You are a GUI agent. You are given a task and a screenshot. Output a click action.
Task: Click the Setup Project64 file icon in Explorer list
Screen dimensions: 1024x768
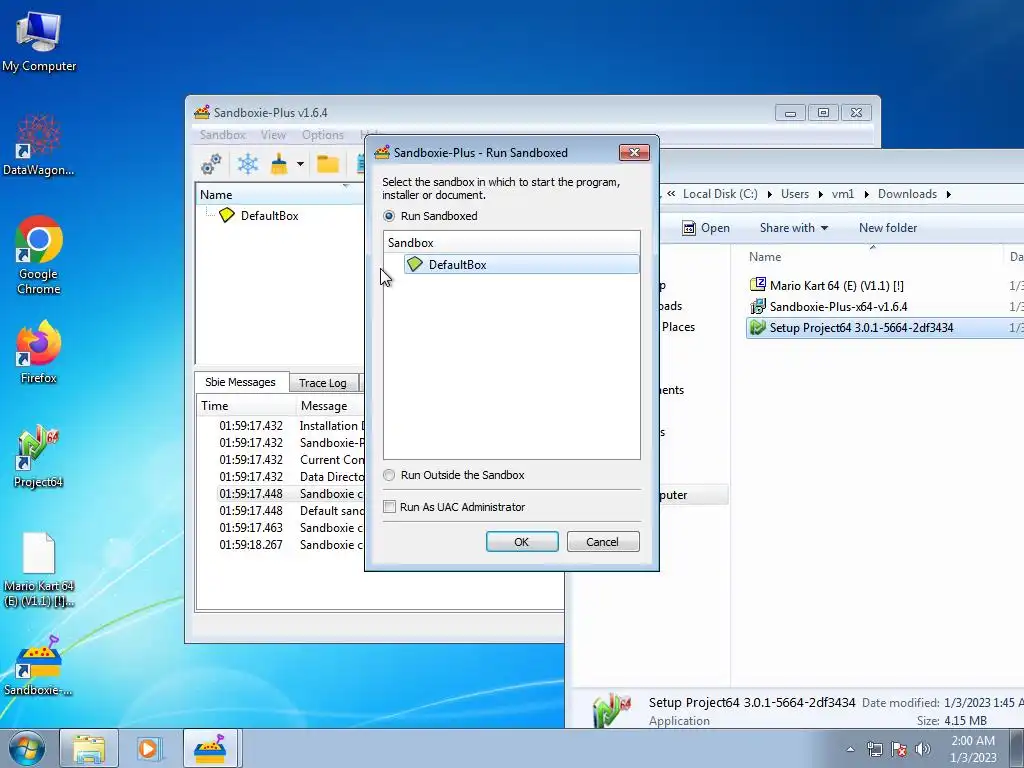[758, 327]
